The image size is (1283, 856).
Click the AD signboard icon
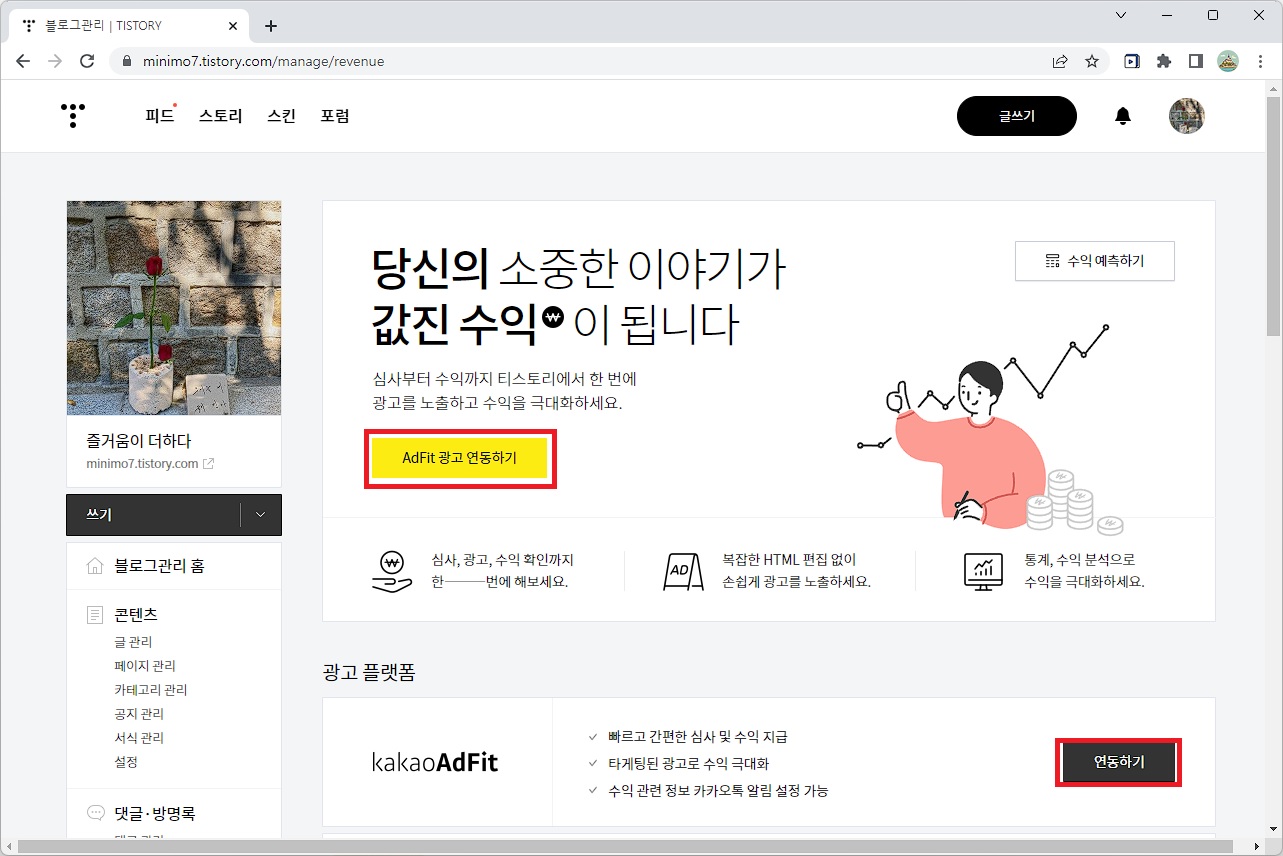pyautogui.click(x=684, y=570)
